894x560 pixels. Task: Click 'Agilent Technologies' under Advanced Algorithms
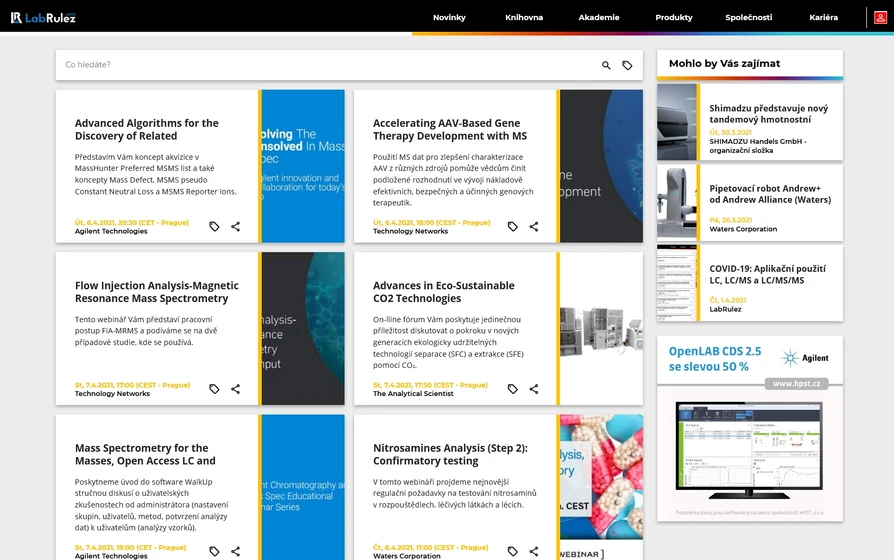pos(111,232)
